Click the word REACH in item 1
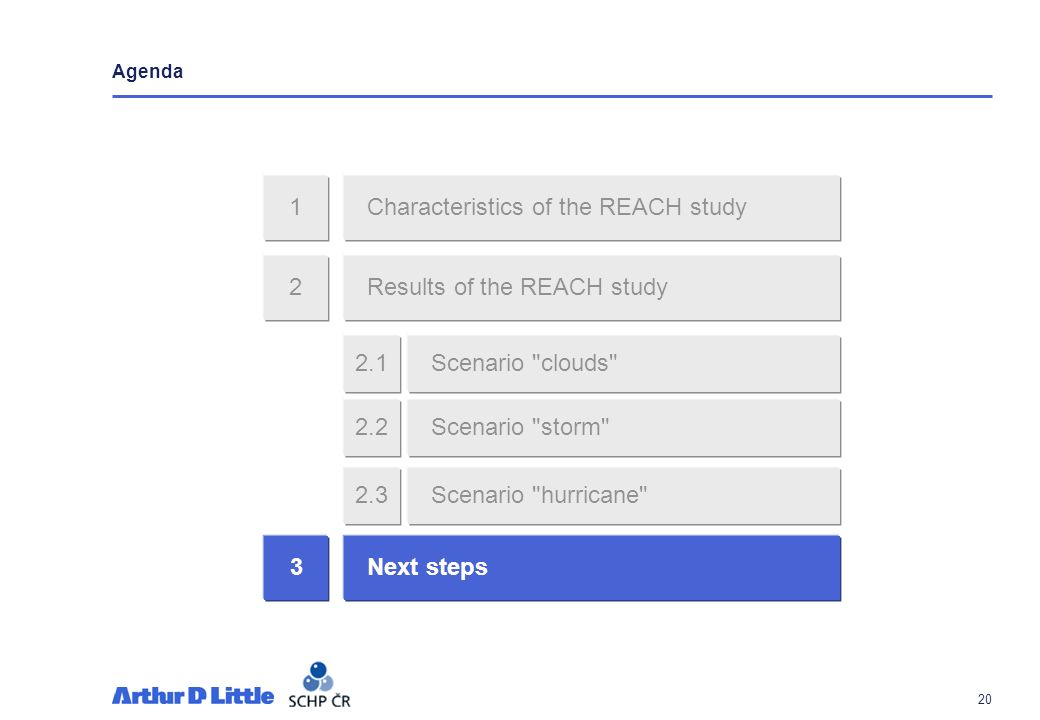 click(640, 207)
